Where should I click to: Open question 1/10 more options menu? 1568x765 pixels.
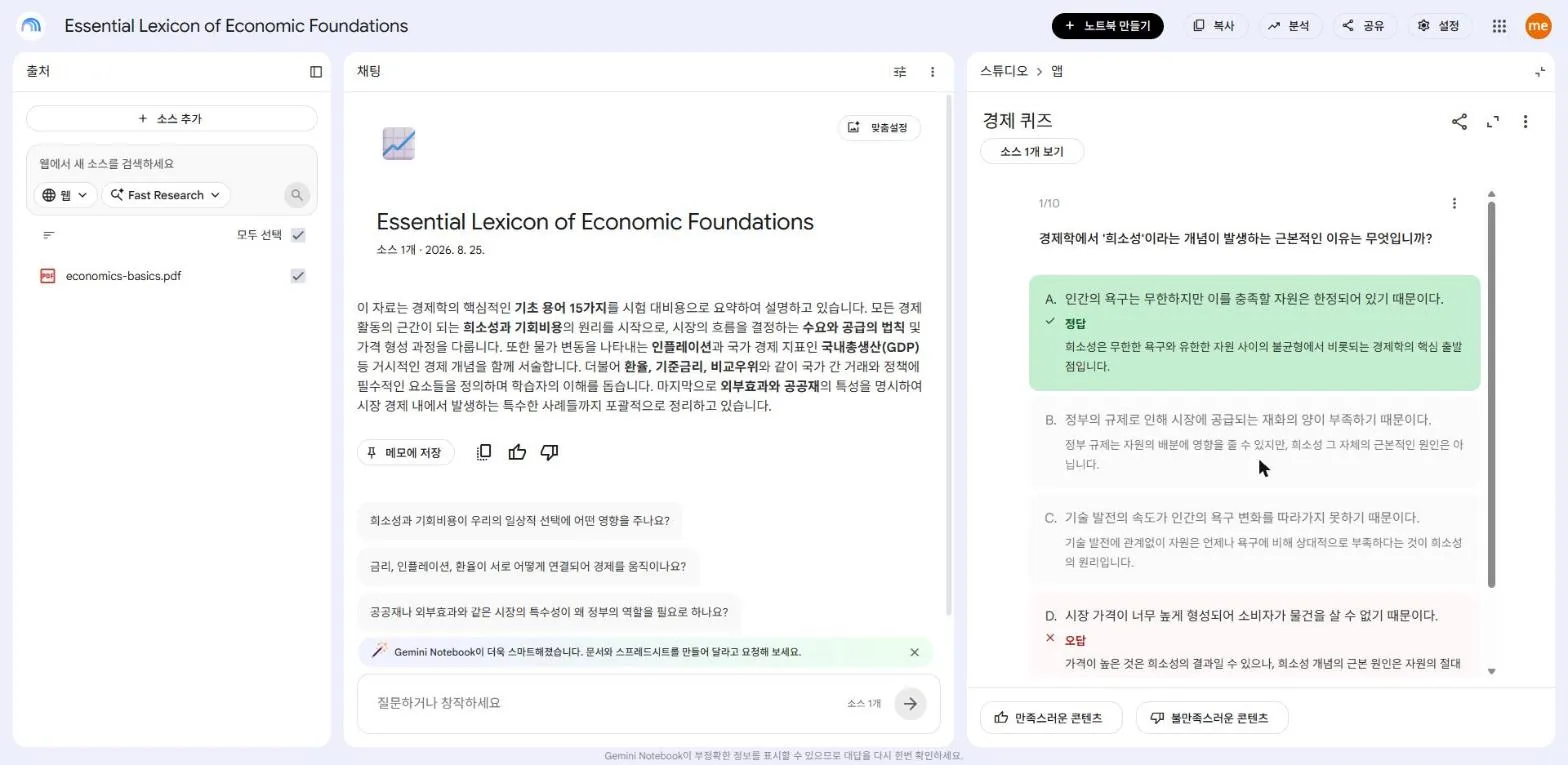click(1454, 203)
